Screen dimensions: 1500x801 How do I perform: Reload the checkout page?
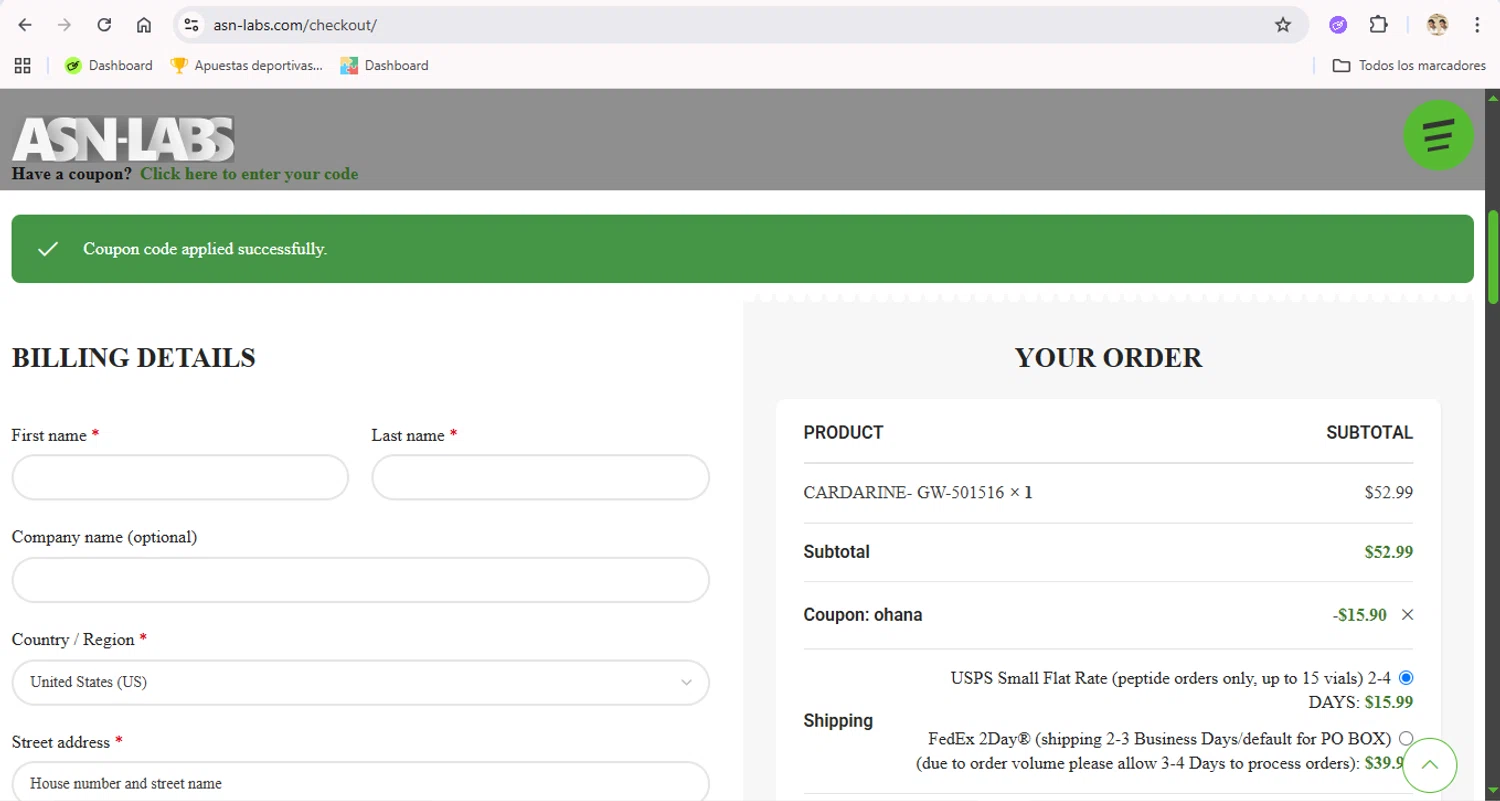tap(104, 25)
